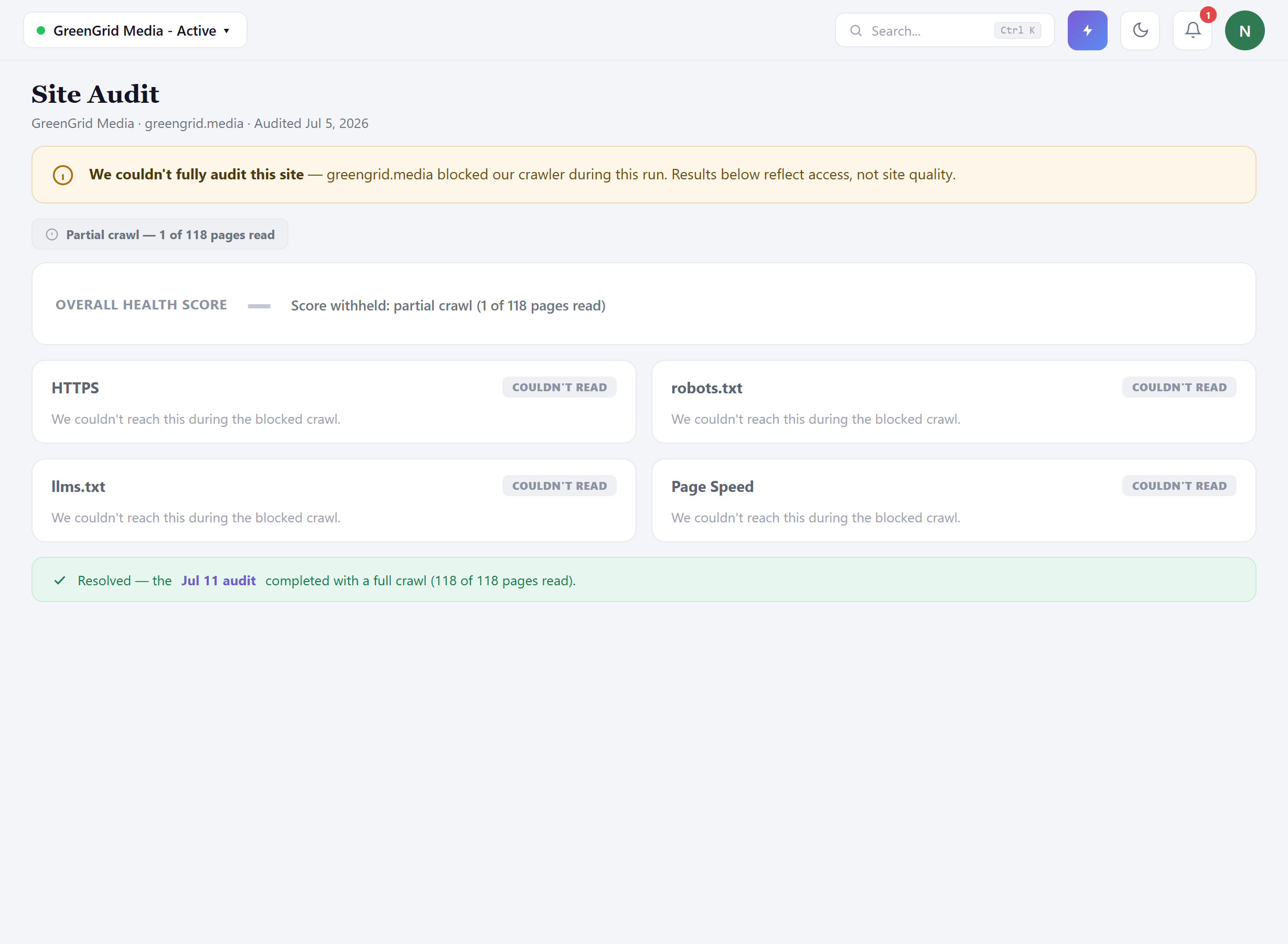The height and width of the screenshot is (944, 1288).
Task: Click the red notification count badge
Action: (x=1207, y=15)
